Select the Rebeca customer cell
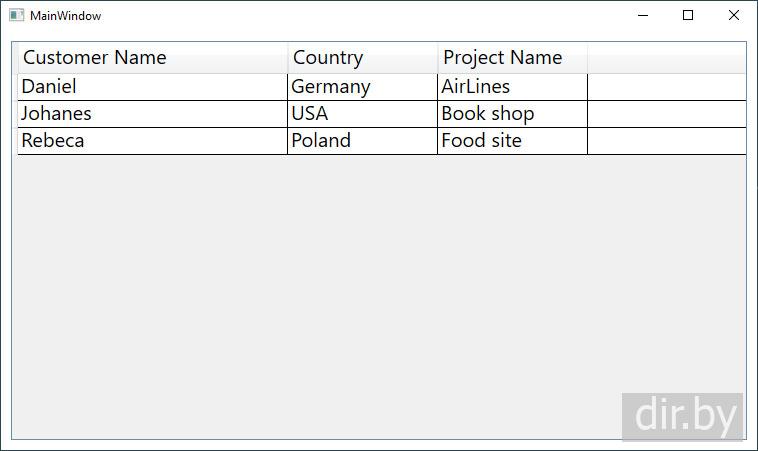The width and height of the screenshot is (758, 451). tap(53, 141)
